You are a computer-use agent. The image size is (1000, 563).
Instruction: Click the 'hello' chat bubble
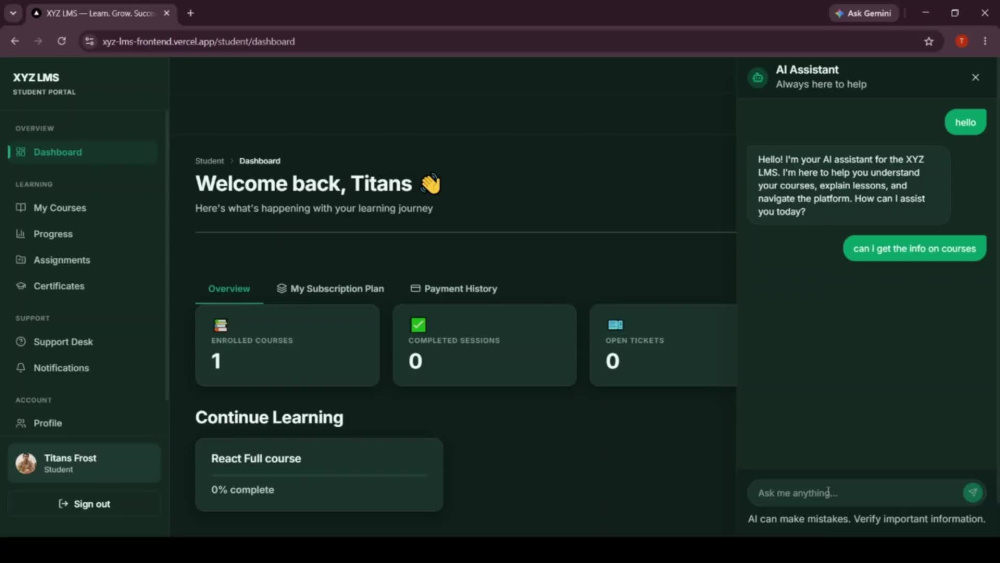point(965,122)
